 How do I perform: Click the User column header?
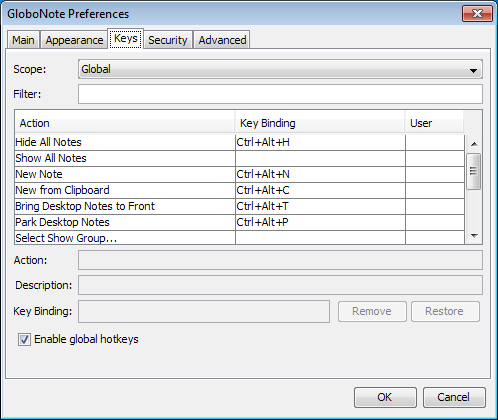point(434,123)
